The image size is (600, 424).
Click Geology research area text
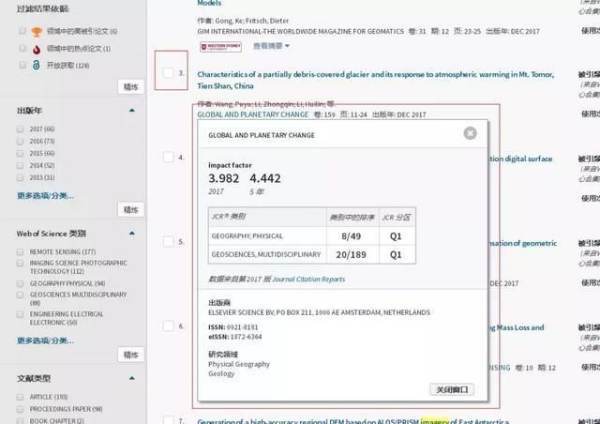click(221, 373)
